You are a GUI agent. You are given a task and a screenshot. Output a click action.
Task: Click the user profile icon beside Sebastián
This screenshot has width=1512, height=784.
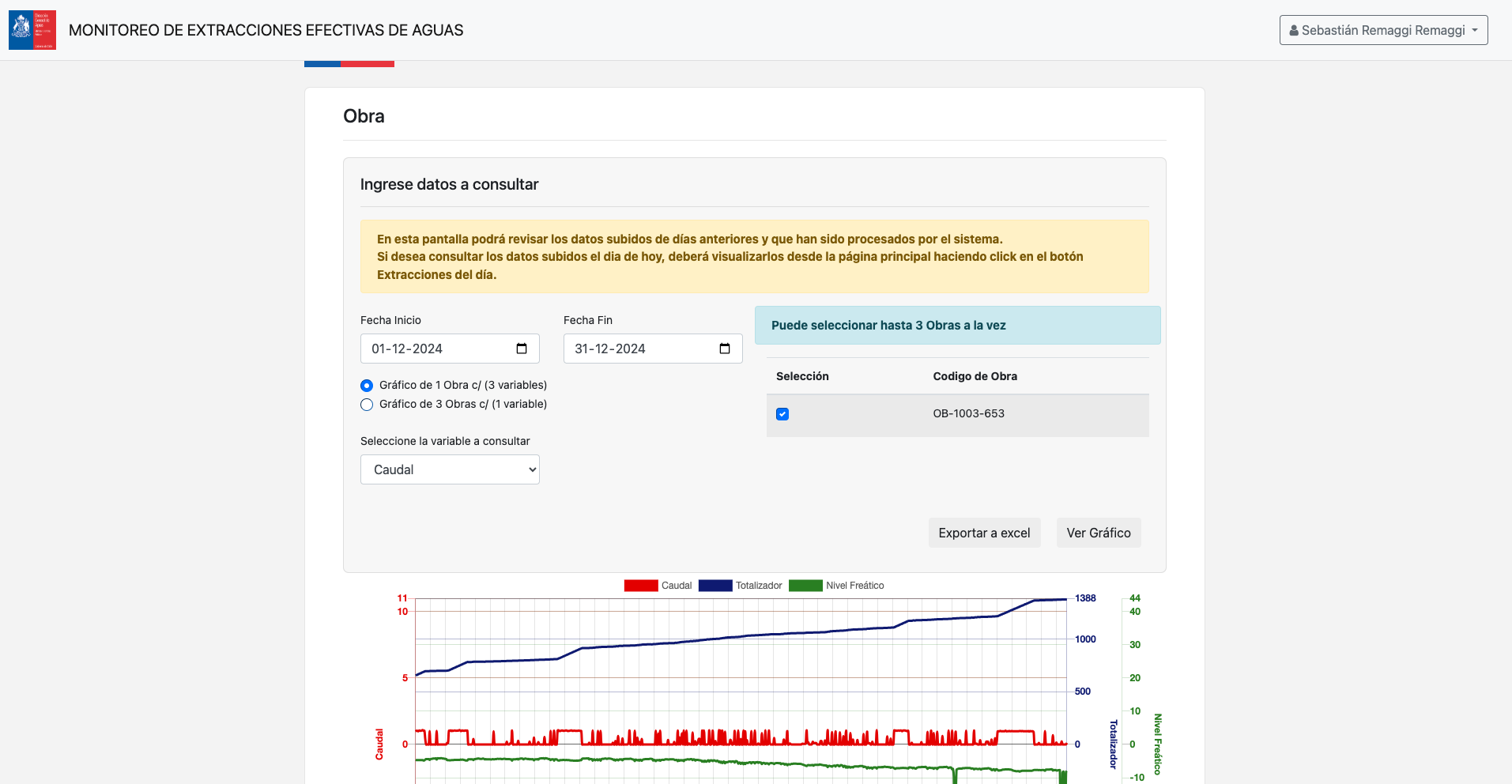1294,30
